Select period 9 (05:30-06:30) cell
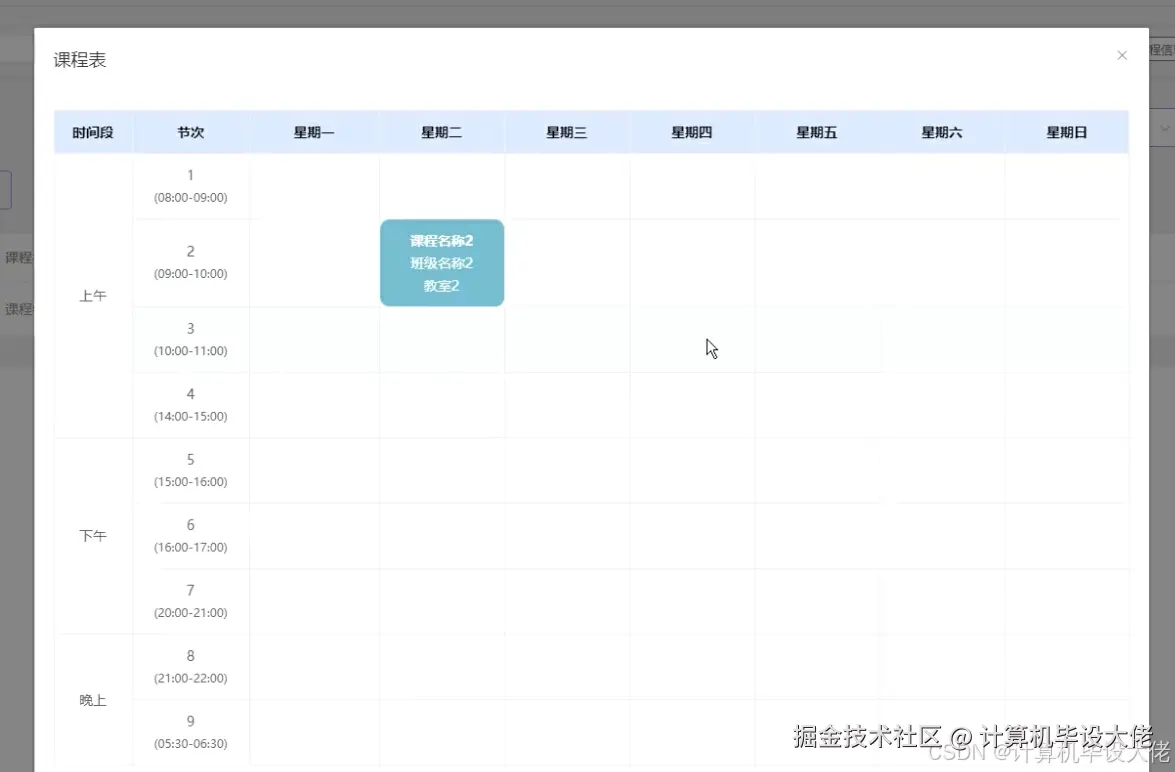1175x772 pixels. (190, 732)
